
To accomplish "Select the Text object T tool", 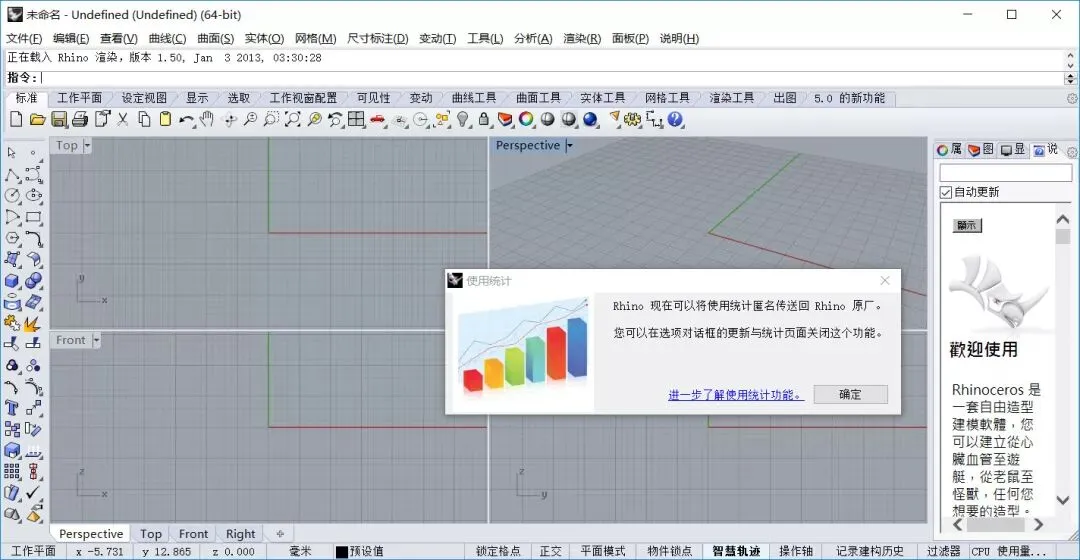I will pos(12,408).
